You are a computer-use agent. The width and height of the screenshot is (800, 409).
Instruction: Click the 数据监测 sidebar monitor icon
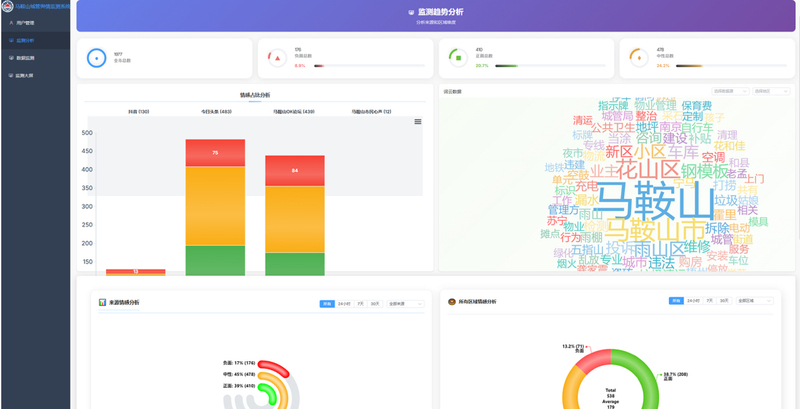[x=11, y=58]
